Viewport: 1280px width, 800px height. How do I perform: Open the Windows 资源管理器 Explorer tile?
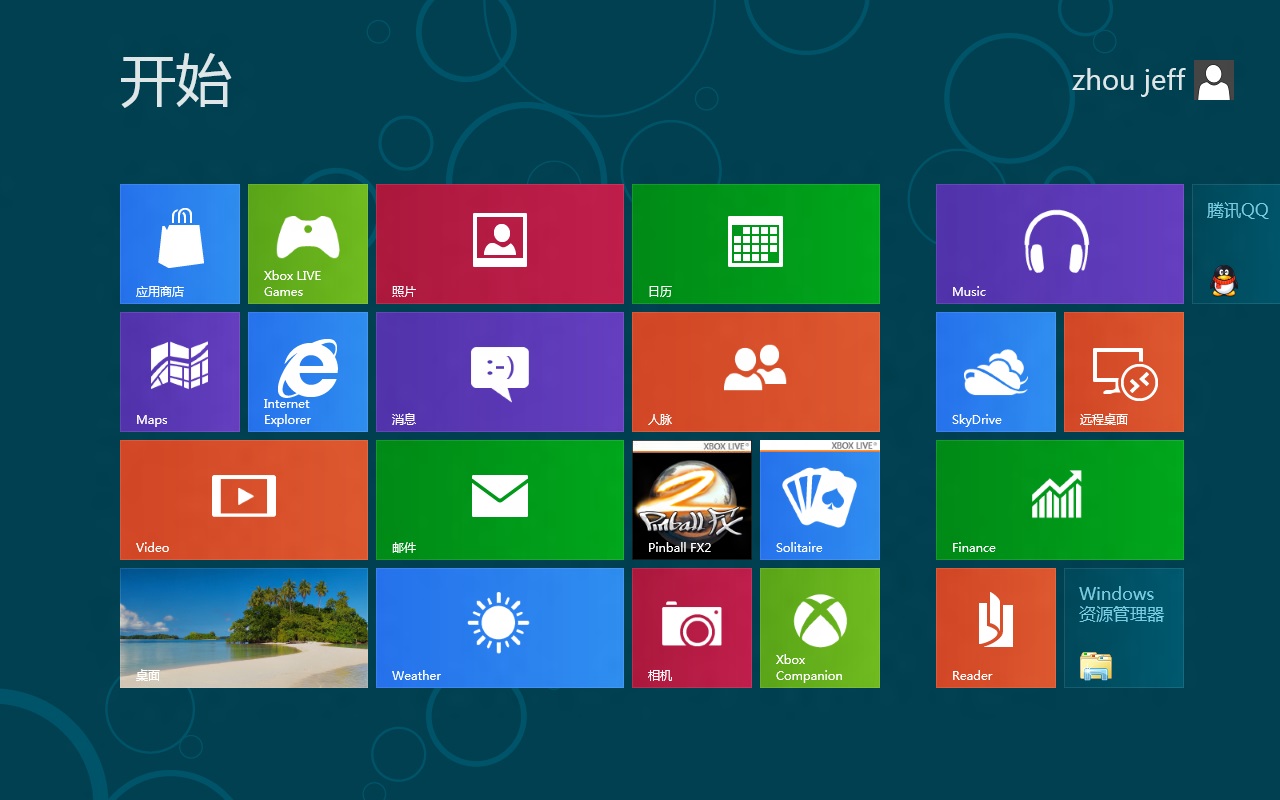pos(1124,628)
